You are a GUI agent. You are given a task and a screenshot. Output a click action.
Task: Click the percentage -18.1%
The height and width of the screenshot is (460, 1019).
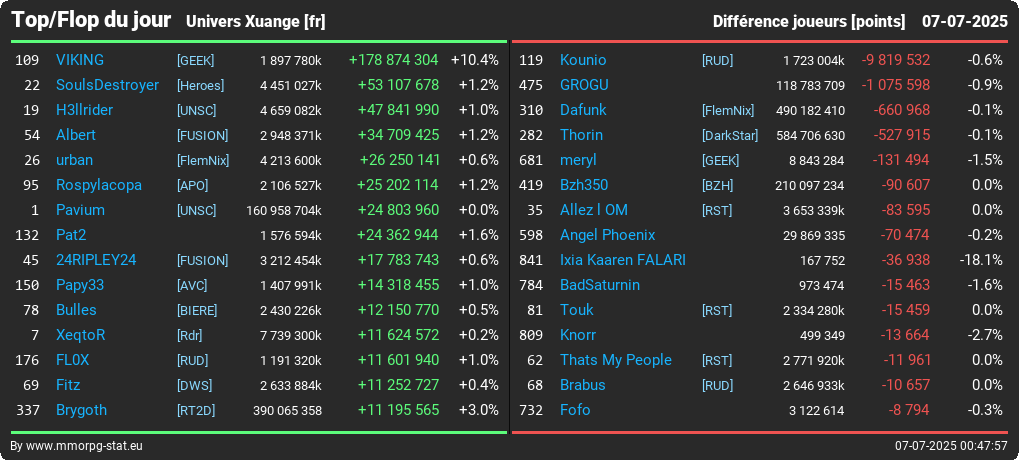coord(981,260)
